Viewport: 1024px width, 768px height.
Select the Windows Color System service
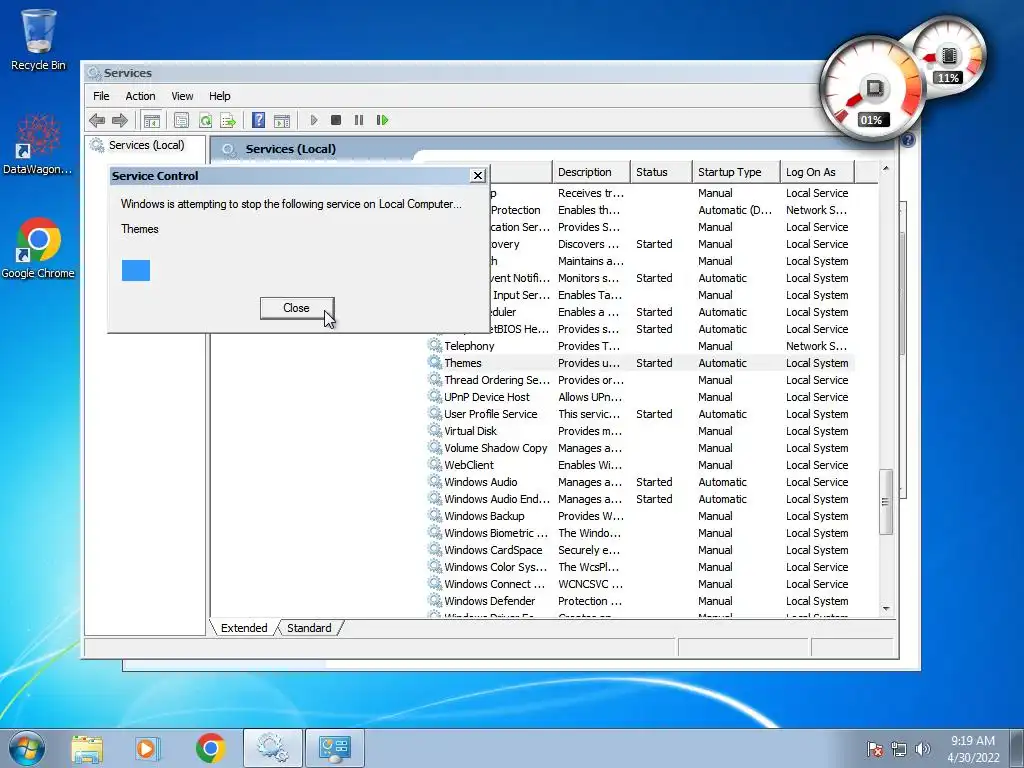pyautogui.click(x=640, y=567)
